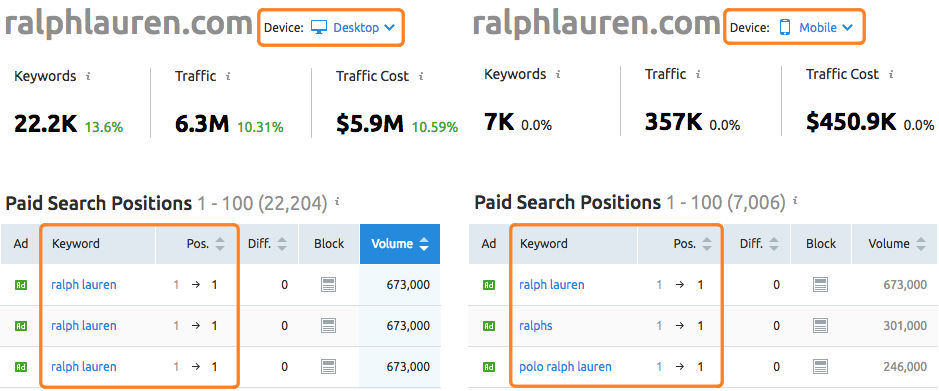
Task: Click Ad column header in Mobile table
Action: click(x=489, y=244)
